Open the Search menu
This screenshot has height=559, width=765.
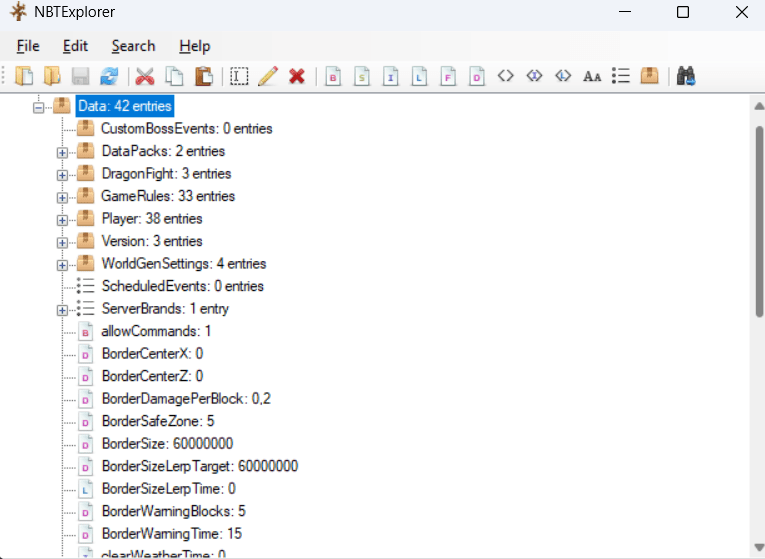coord(133,46)
